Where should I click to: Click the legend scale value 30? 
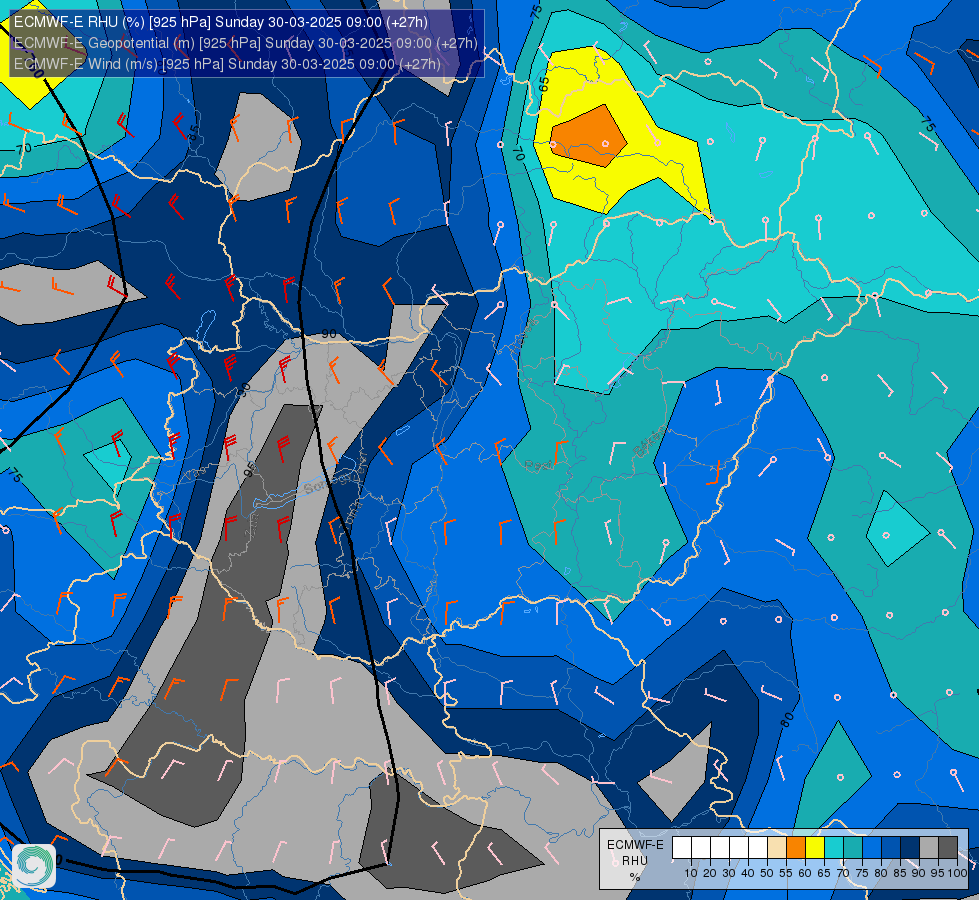coord(729,873)
